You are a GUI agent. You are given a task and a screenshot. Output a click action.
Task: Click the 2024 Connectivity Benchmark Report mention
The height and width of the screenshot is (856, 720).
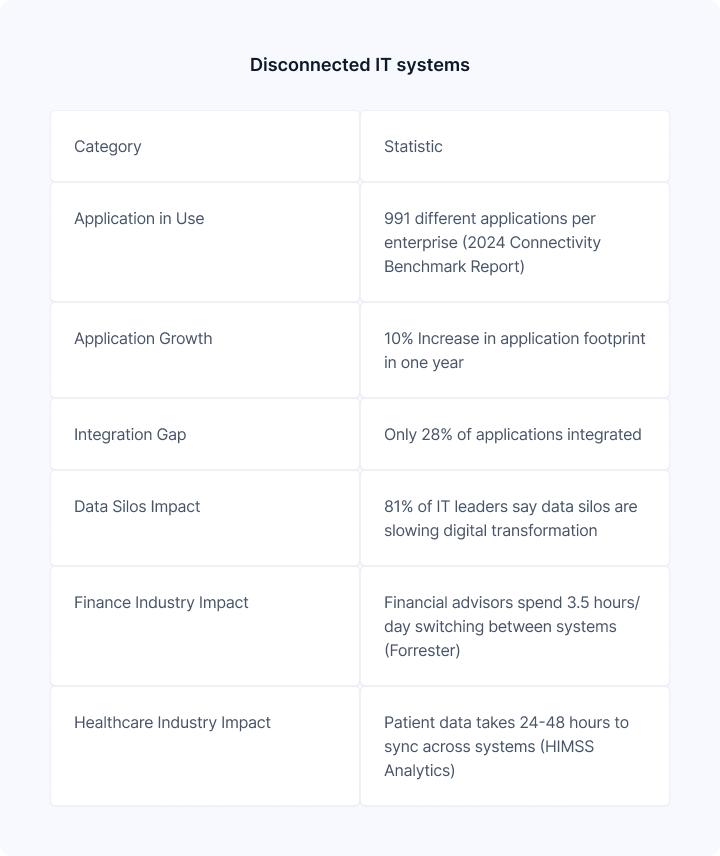click(492, 254)
